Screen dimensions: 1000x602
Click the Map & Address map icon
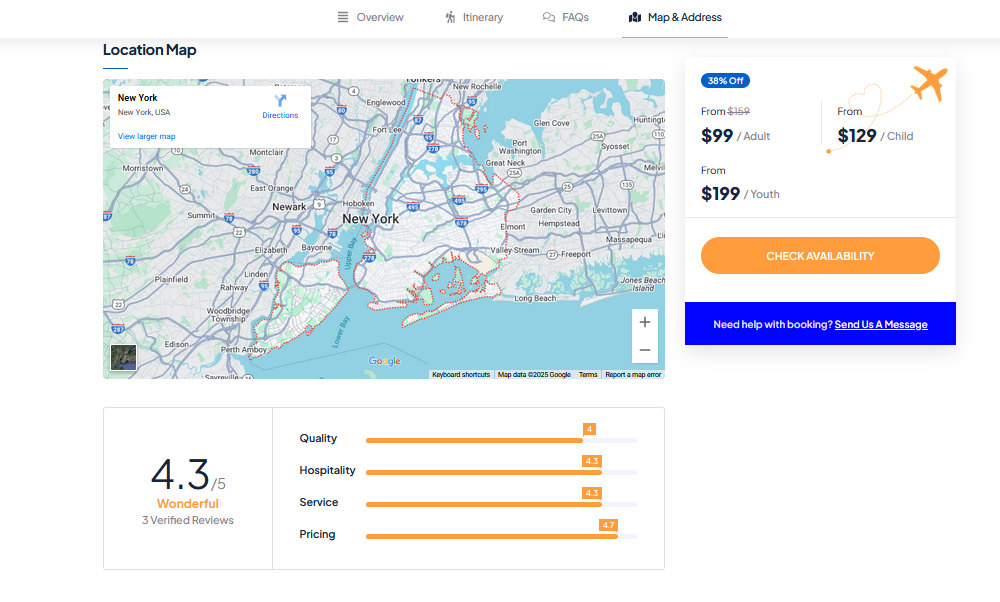(x=635, y=17)
